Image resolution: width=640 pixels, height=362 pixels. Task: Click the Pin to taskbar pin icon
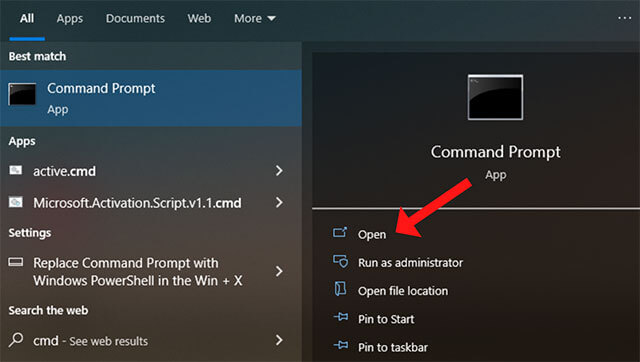click(341, 345)
